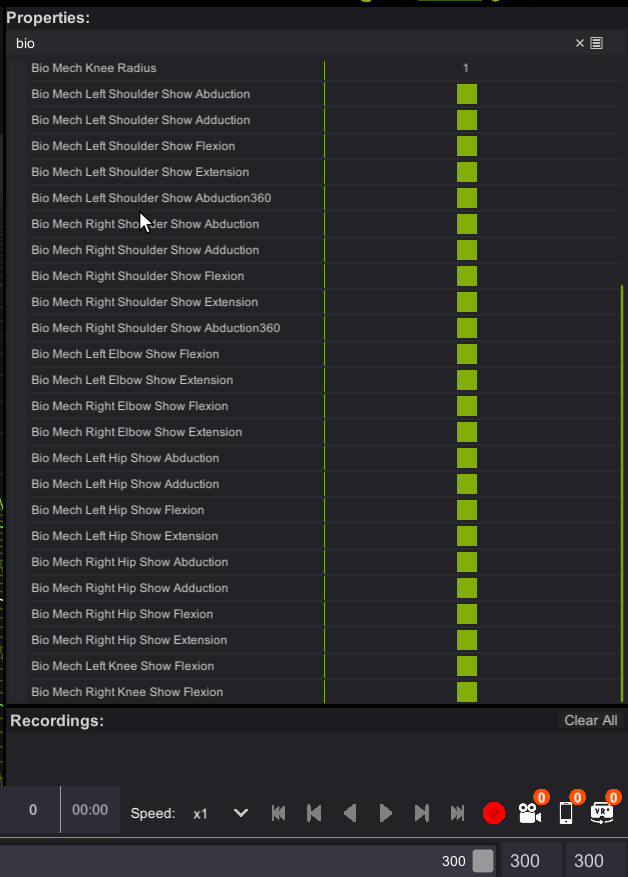This screenshot has height=877, width=628.
Task: Open the playback Speed dropdown
Action: tap(240, 813)
